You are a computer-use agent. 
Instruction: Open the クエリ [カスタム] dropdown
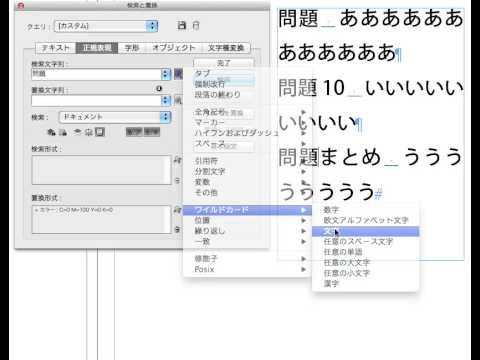pyautogui.click(x=106, y=26)
